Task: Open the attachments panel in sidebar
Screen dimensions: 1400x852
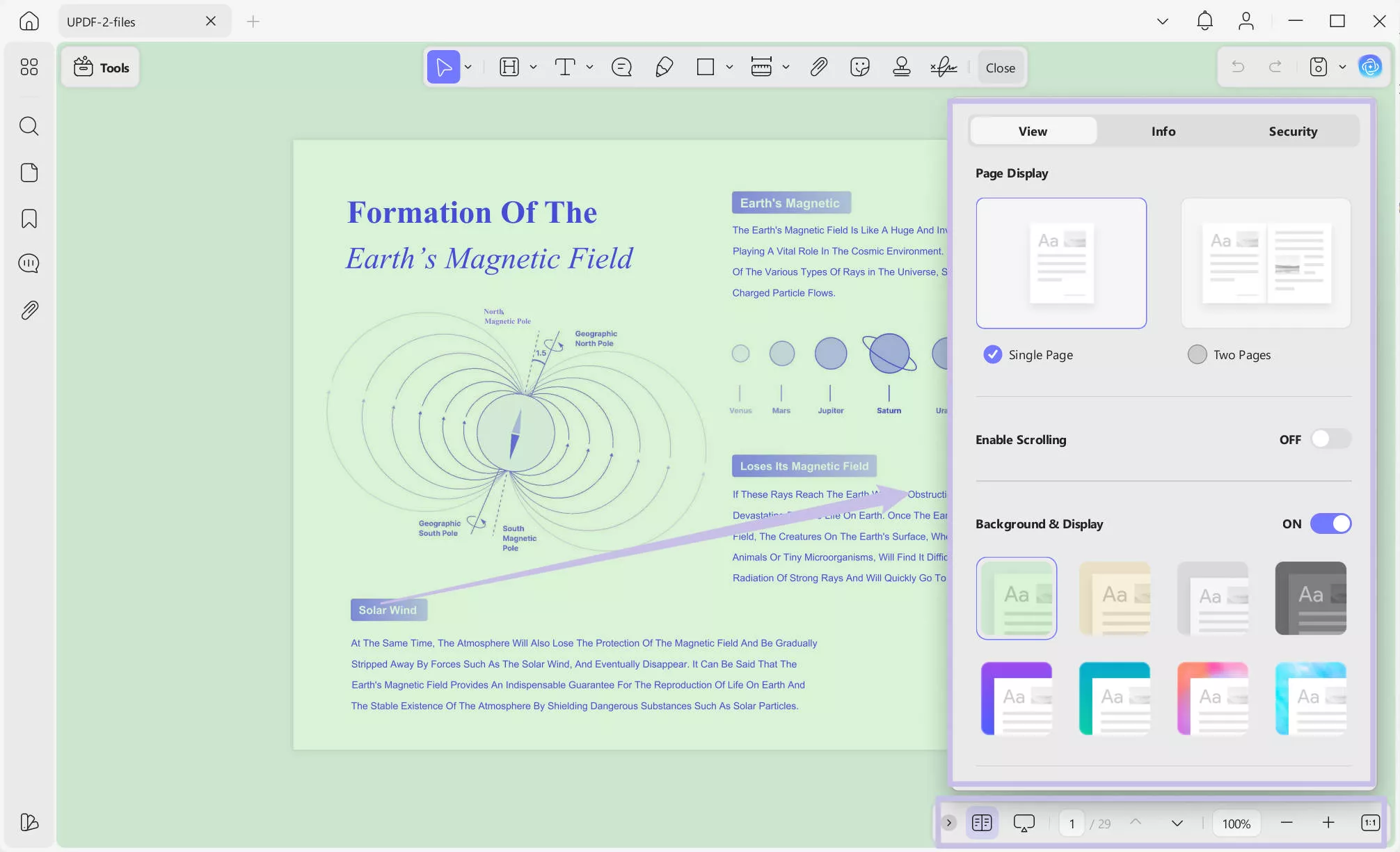Action: (29, 310)
